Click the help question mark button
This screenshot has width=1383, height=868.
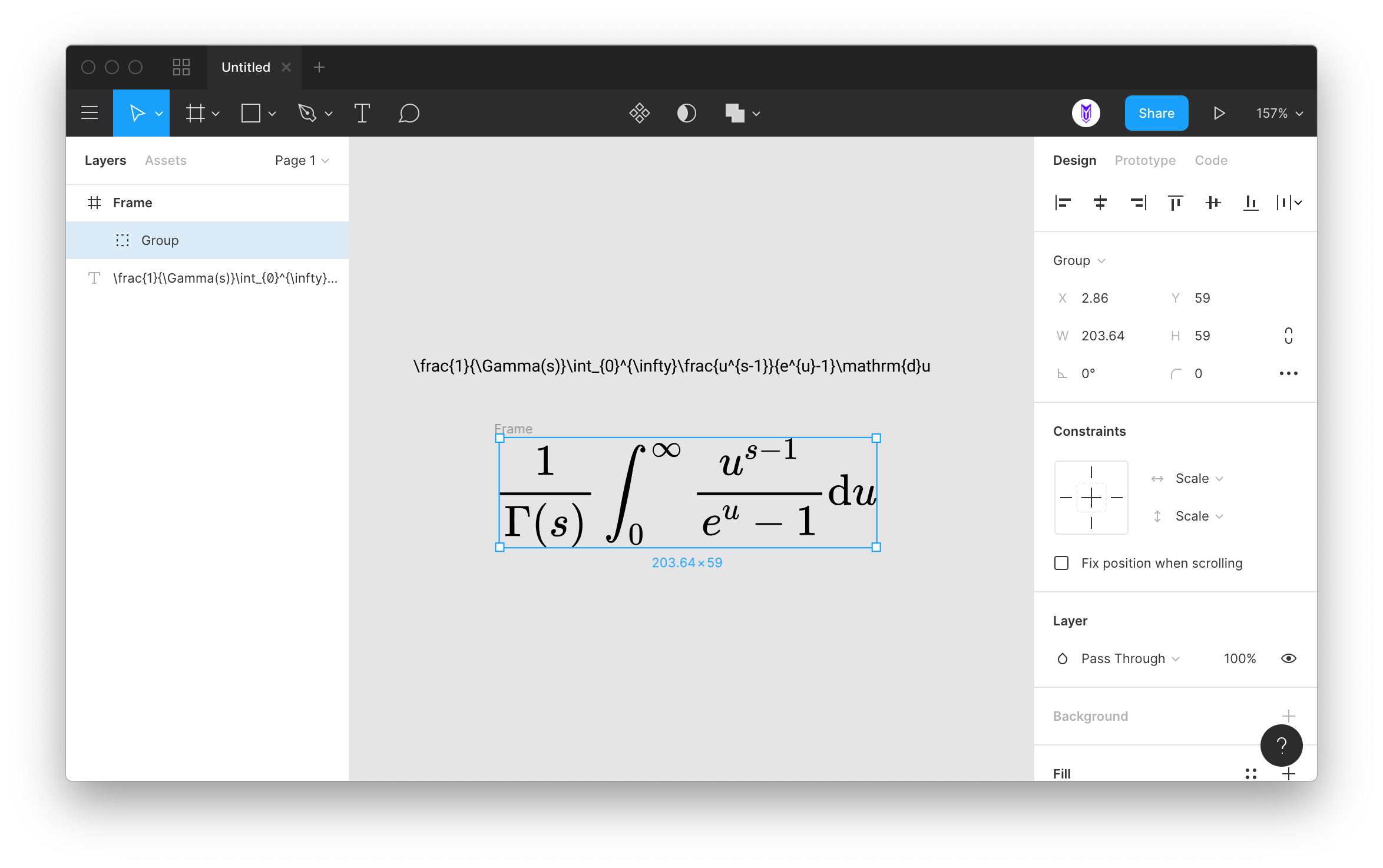pos(1281,746)
